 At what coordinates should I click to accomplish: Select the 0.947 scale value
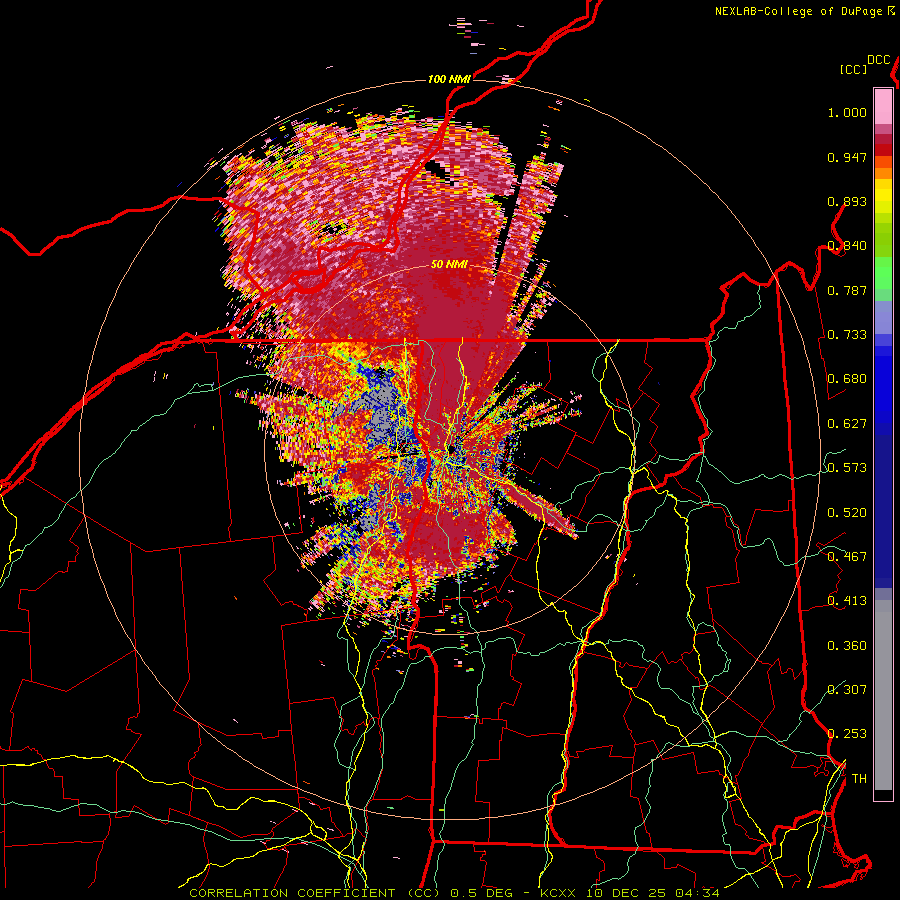click(847, 157)
